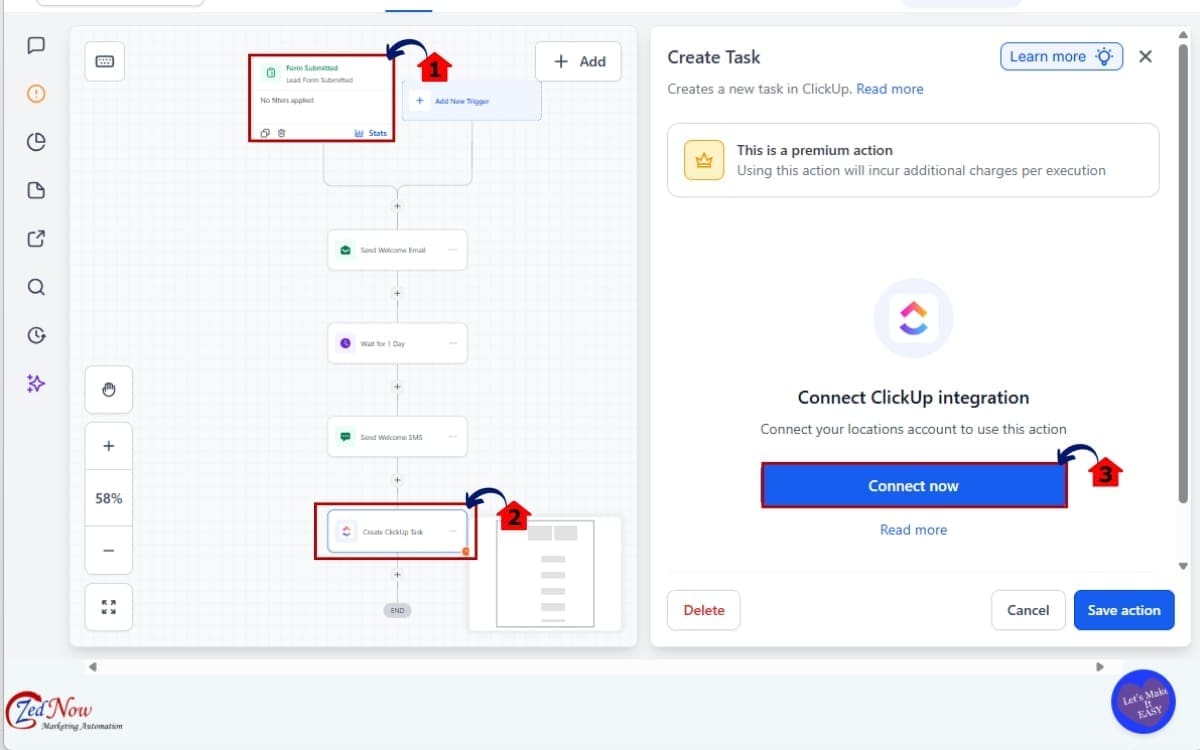Select the Create ClickUp Task node
This screenshot has height=750, width=1200.
click(397, 532)
